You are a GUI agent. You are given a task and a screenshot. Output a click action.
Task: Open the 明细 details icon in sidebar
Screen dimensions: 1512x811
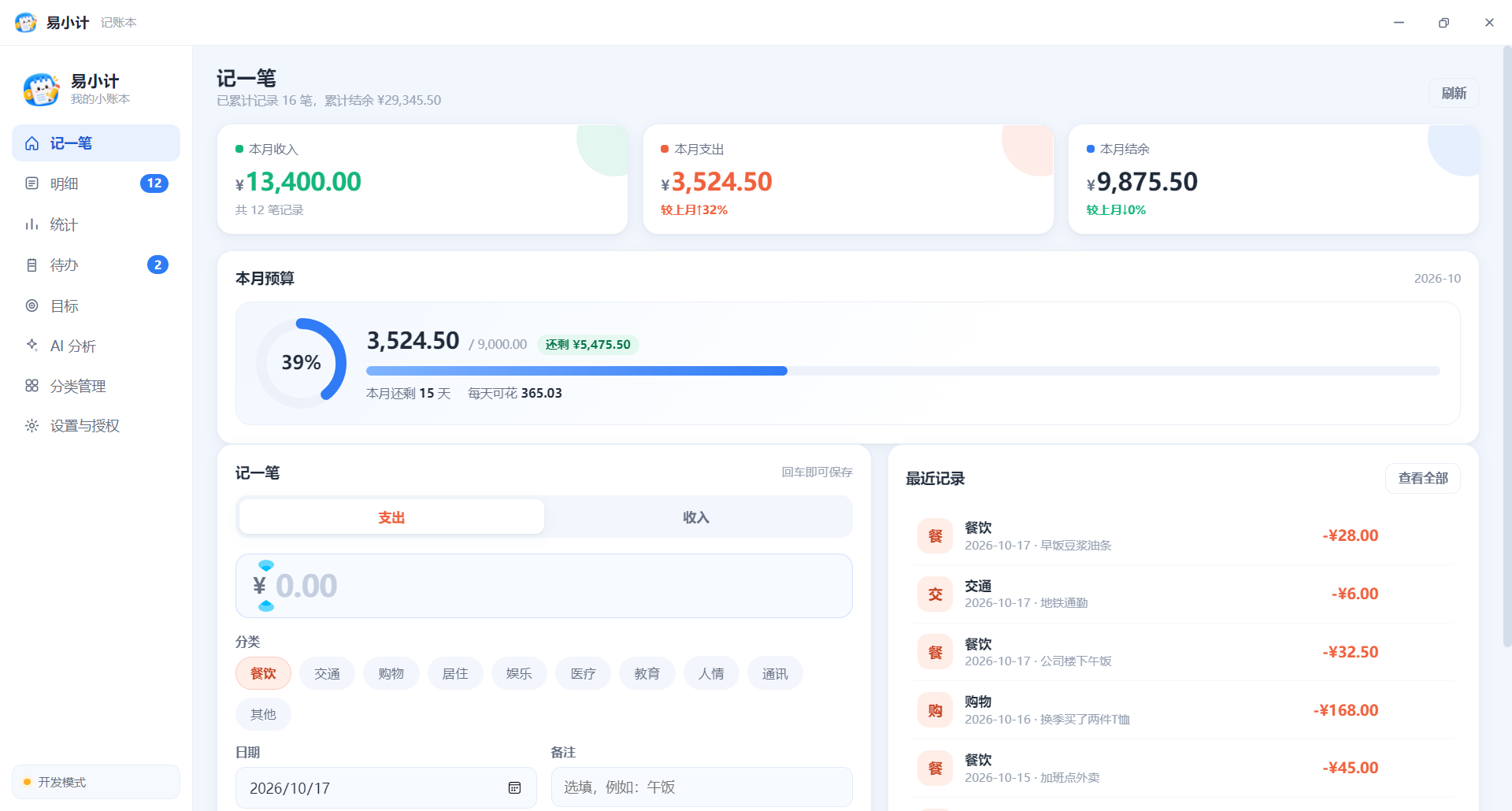coord(31,183)
